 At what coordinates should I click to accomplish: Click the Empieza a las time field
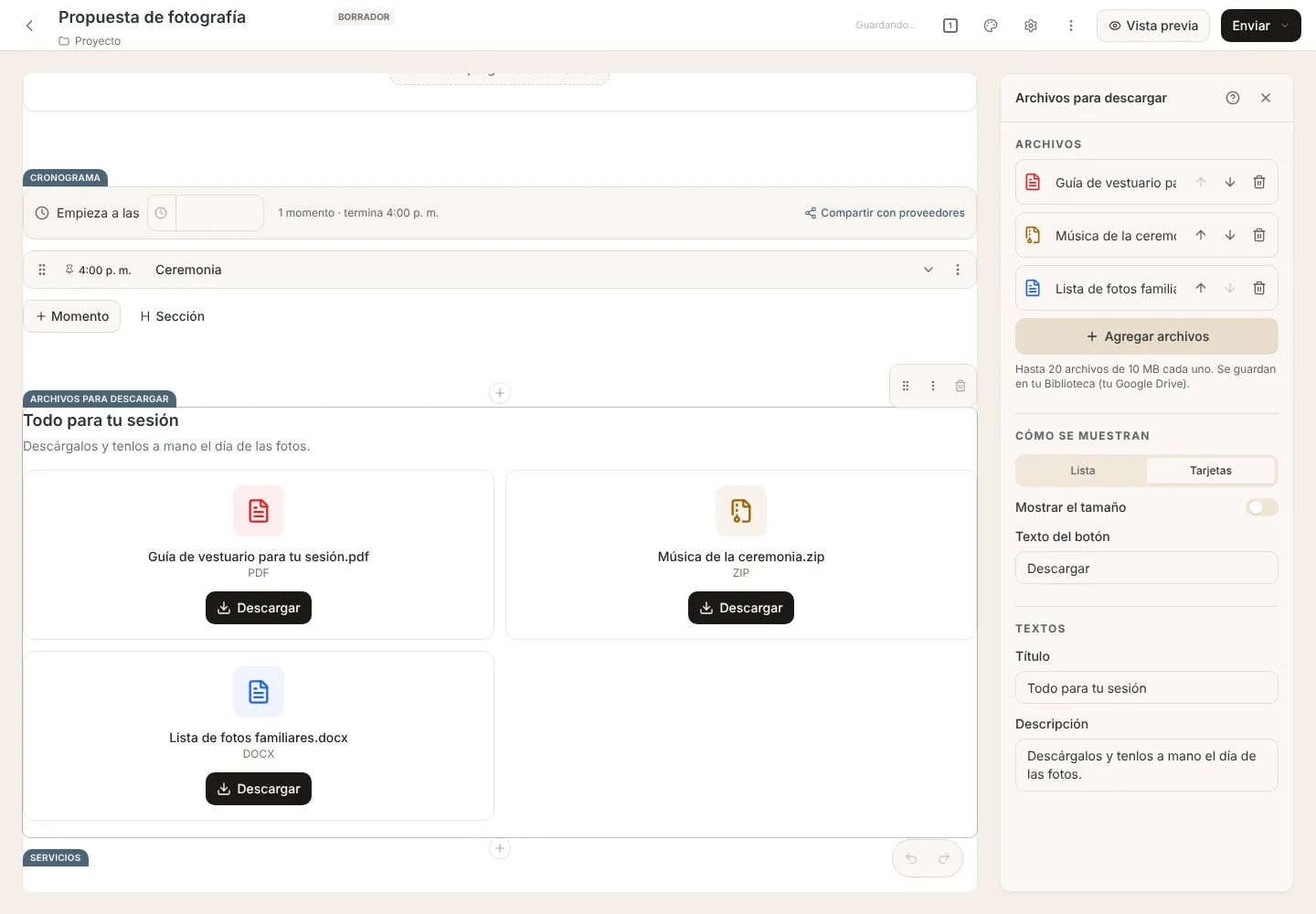(x=207, y=213)
